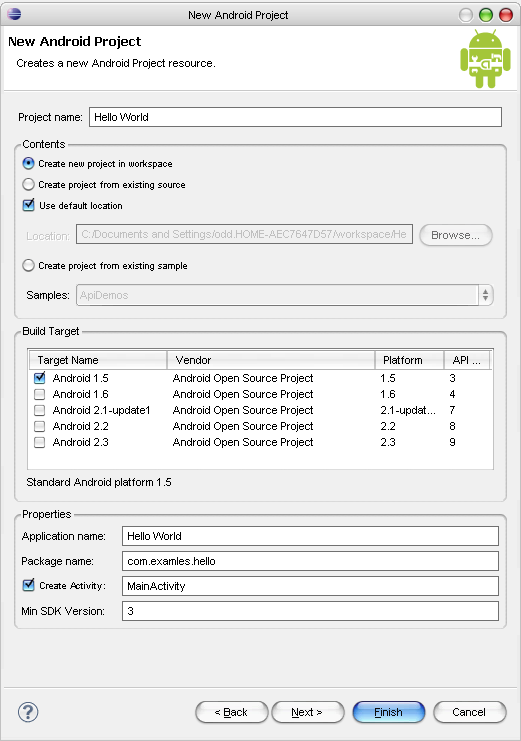Uncheck the Android 1.5 build target
This screenshot has width=521, height=741.
tap(40, 378)
